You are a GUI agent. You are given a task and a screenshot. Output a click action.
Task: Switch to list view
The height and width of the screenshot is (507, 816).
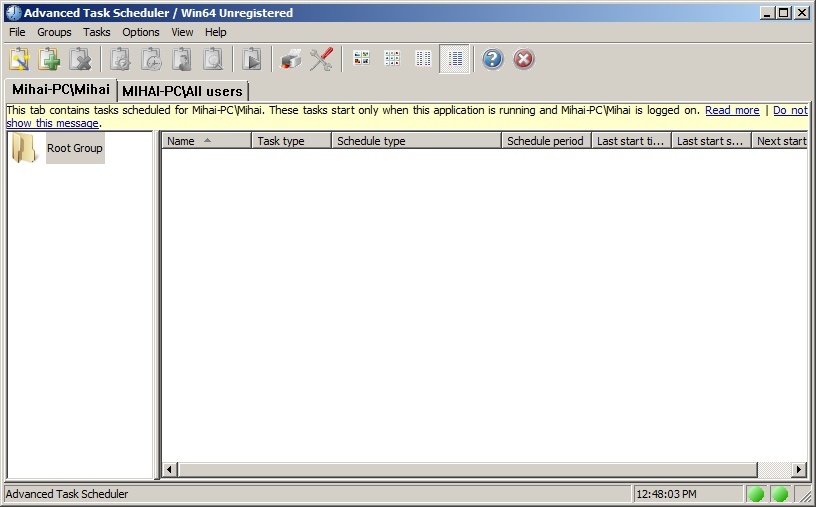[x=423, y=58]
